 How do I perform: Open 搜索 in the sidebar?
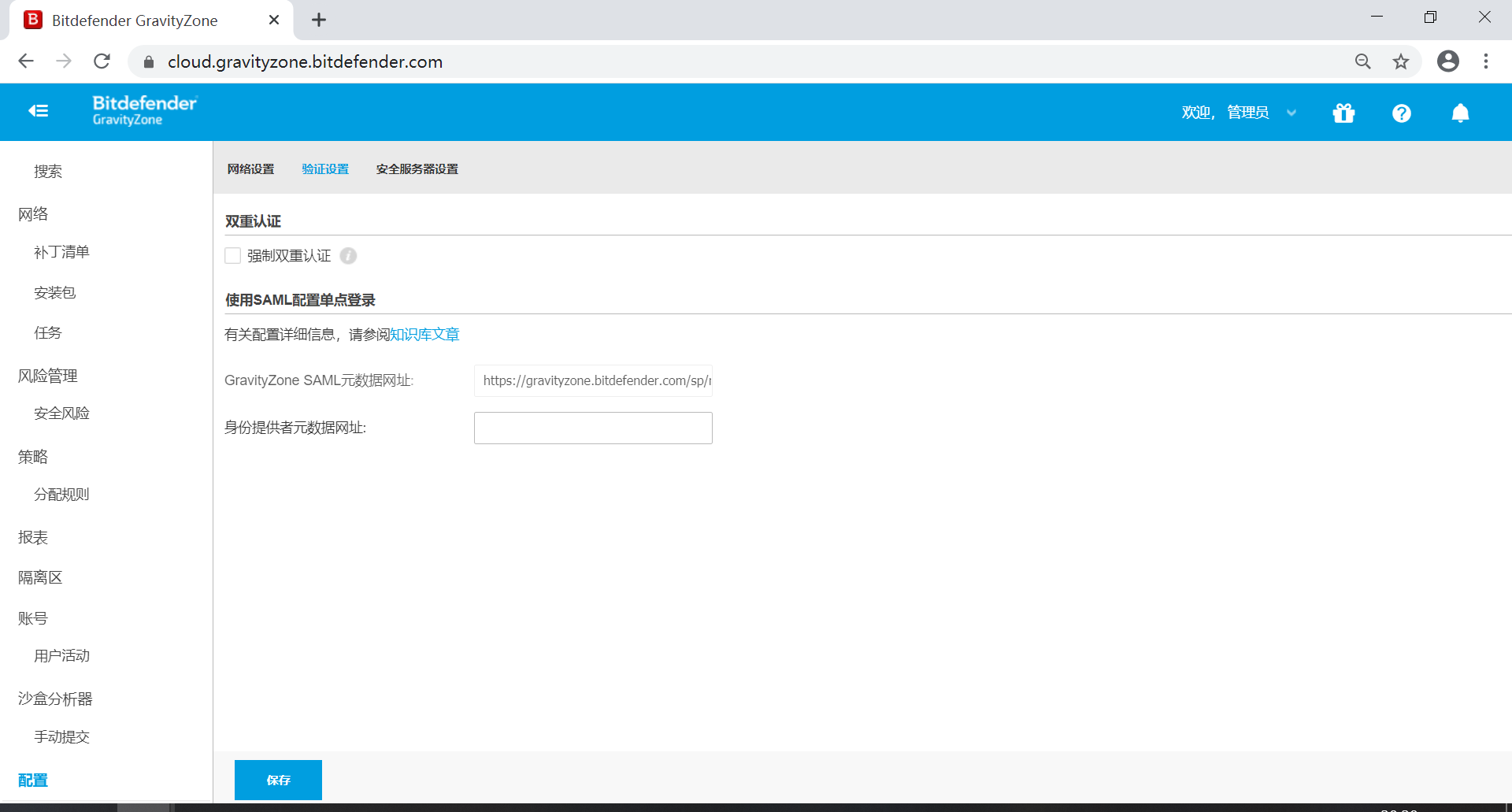tap(48, 172)
